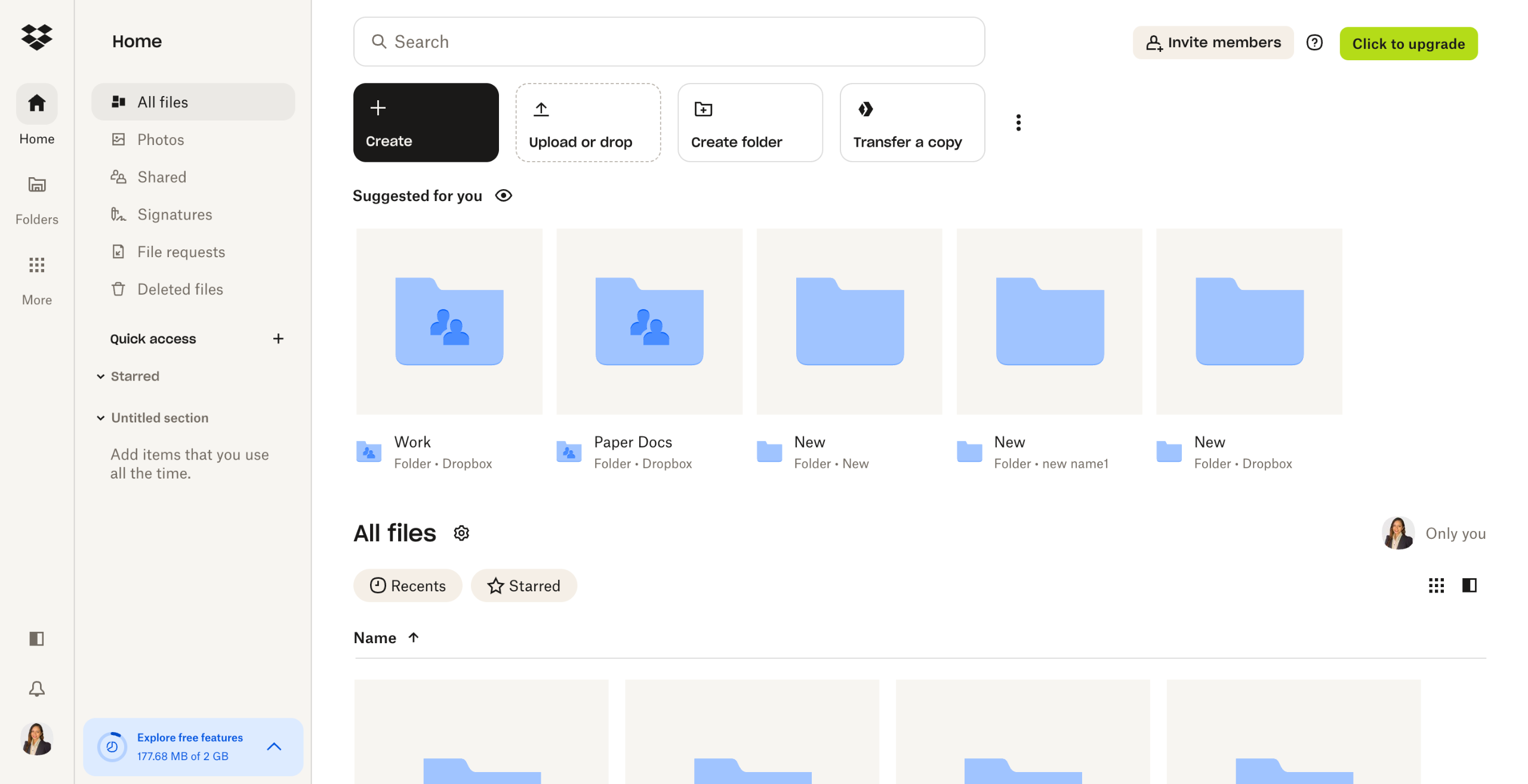
Task: Collapse the Untitled section
Action: pyautogui.click(x=101, y=418)
